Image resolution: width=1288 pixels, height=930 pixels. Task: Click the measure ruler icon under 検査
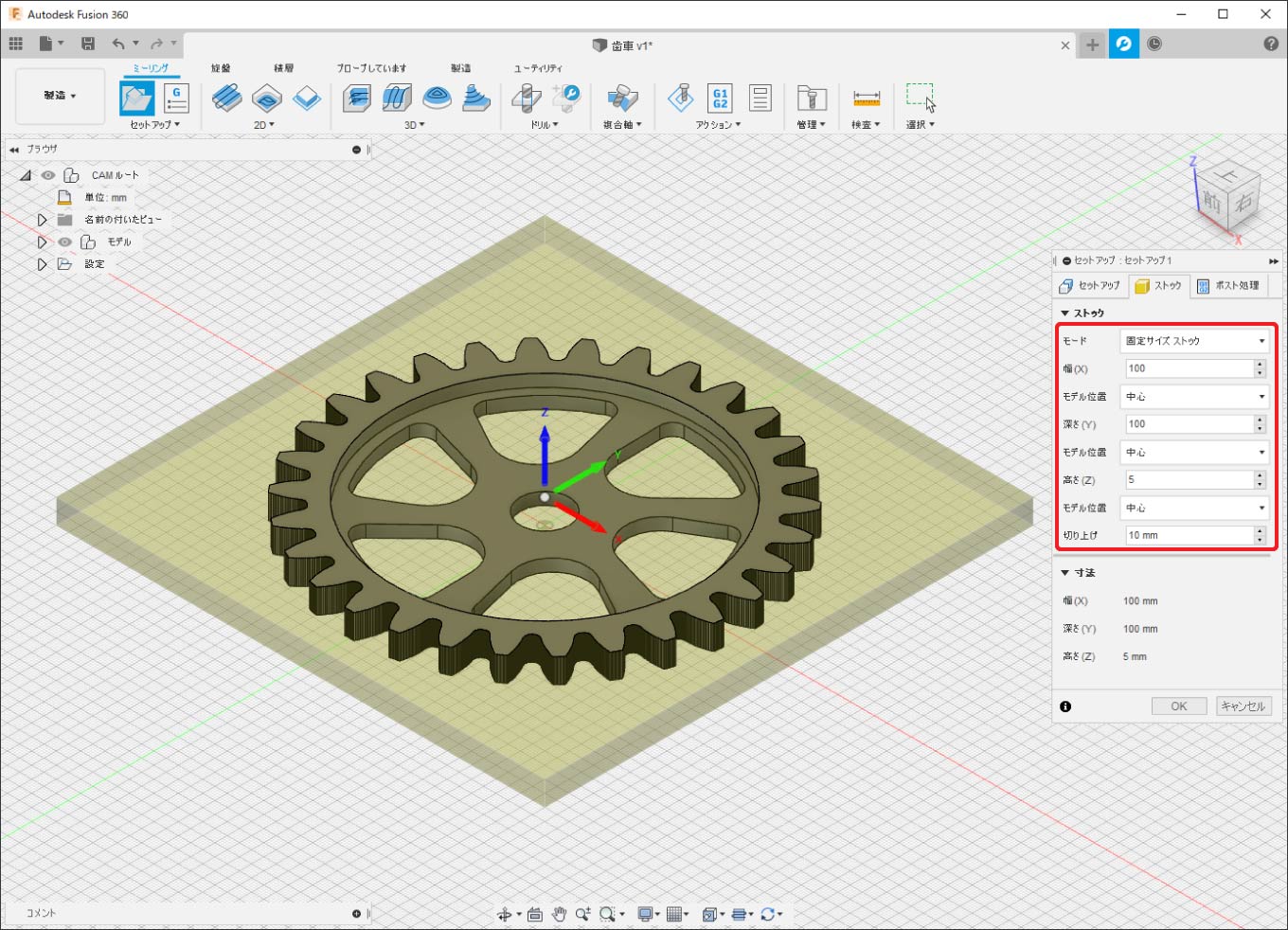pyautogui.click(x=866, y=98)
